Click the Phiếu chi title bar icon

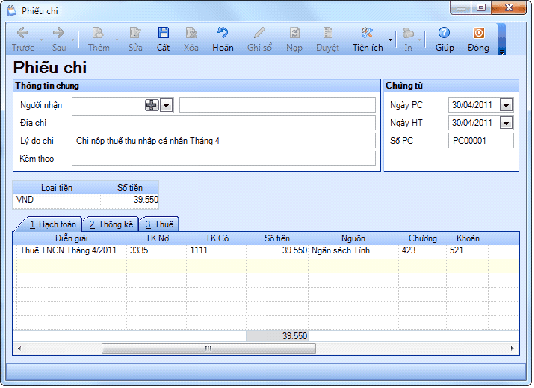[x=11, y=11]
